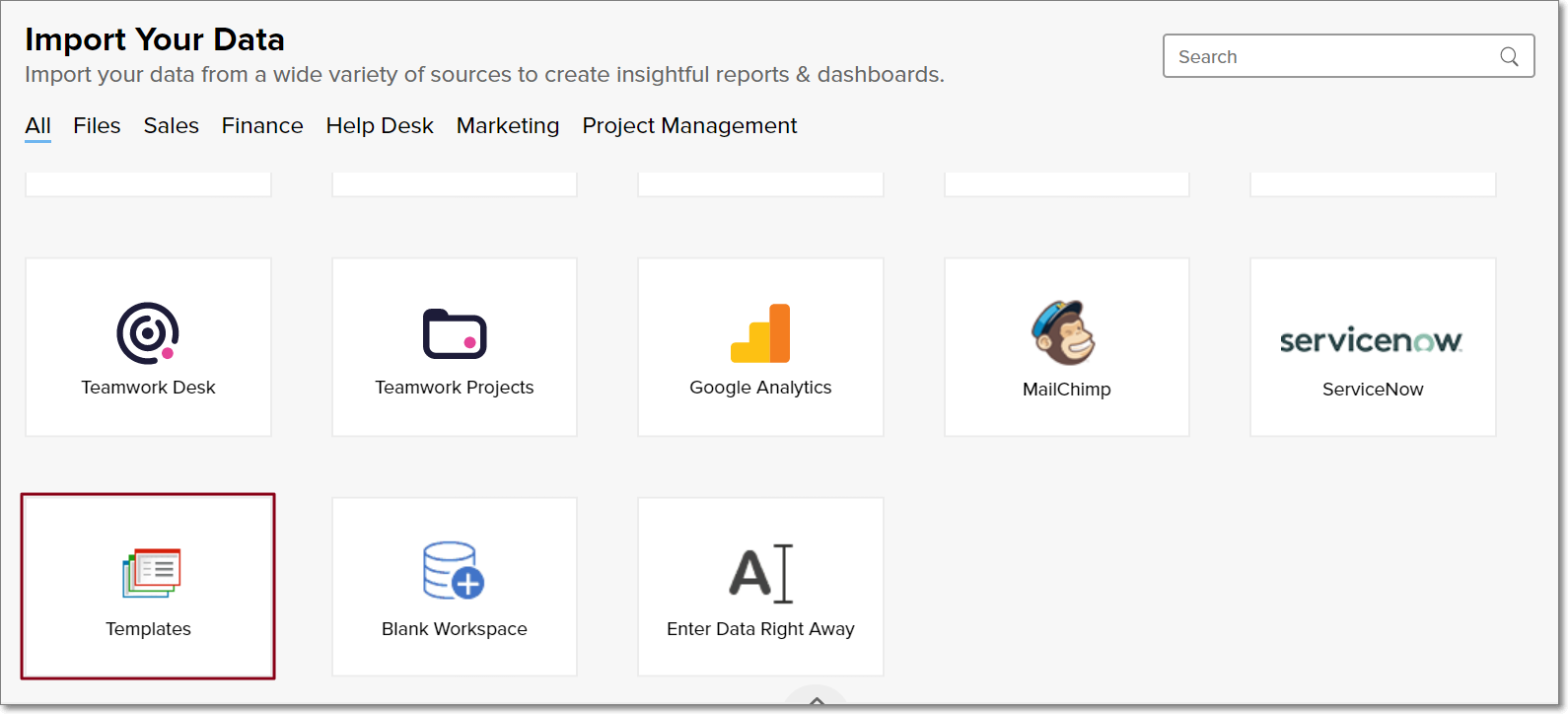Switch to the All tab

click(37, 126)
